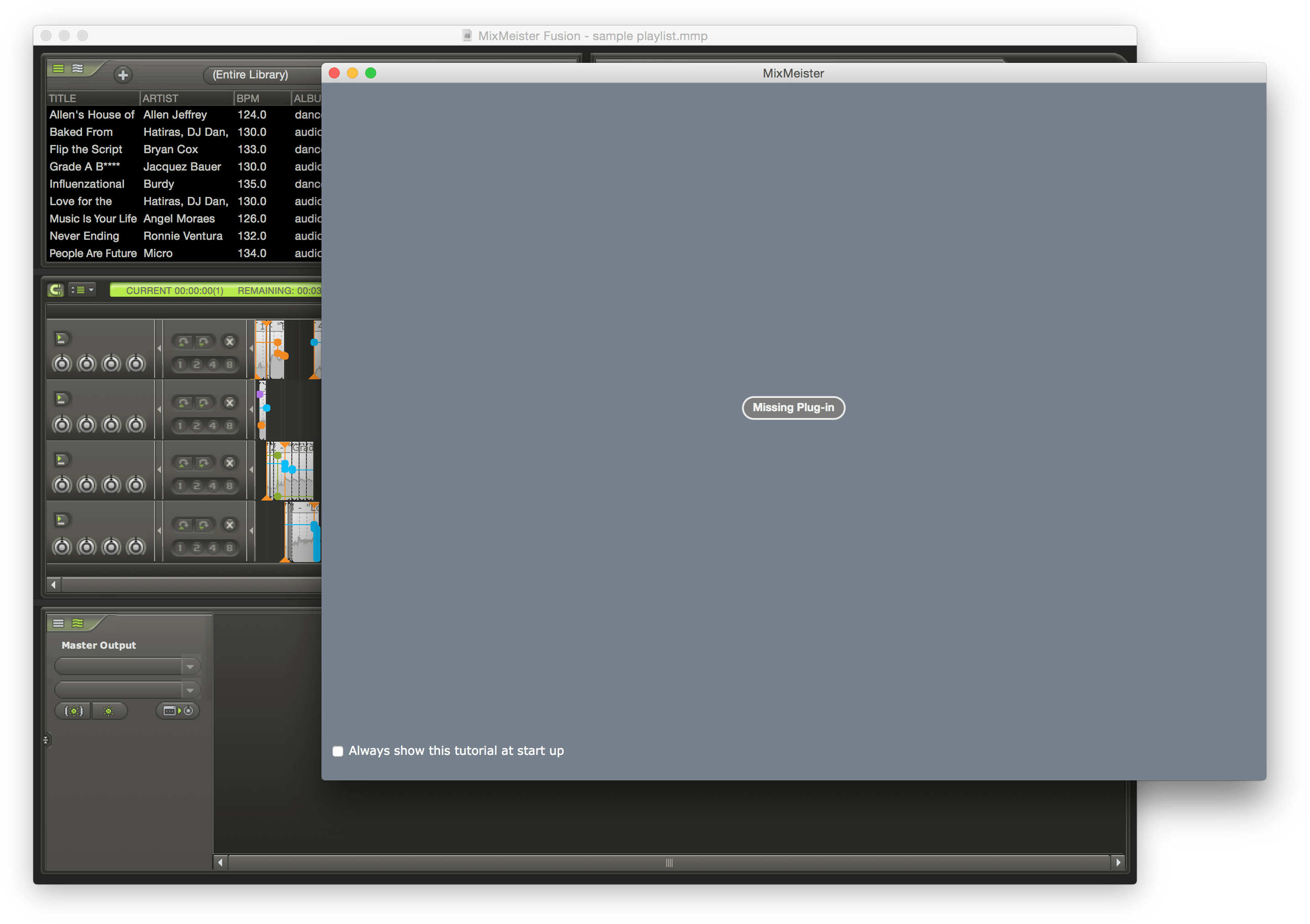Click the timeline scrollbar left arrow
The width and height of the screenshot is (1310, 924).
pyautogui.click(x=54, y=585)
